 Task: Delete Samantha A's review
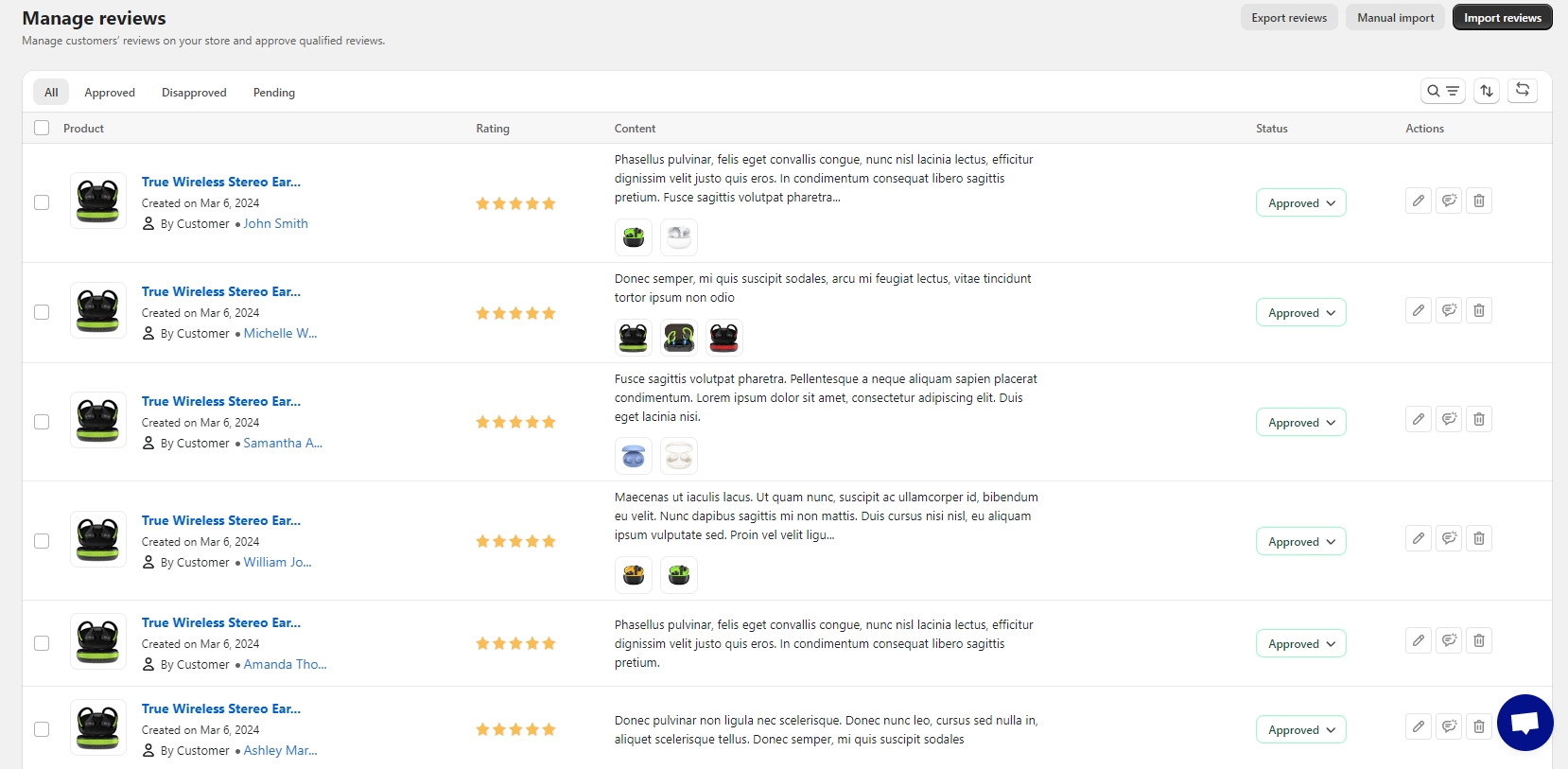[x=1479, y=419]
